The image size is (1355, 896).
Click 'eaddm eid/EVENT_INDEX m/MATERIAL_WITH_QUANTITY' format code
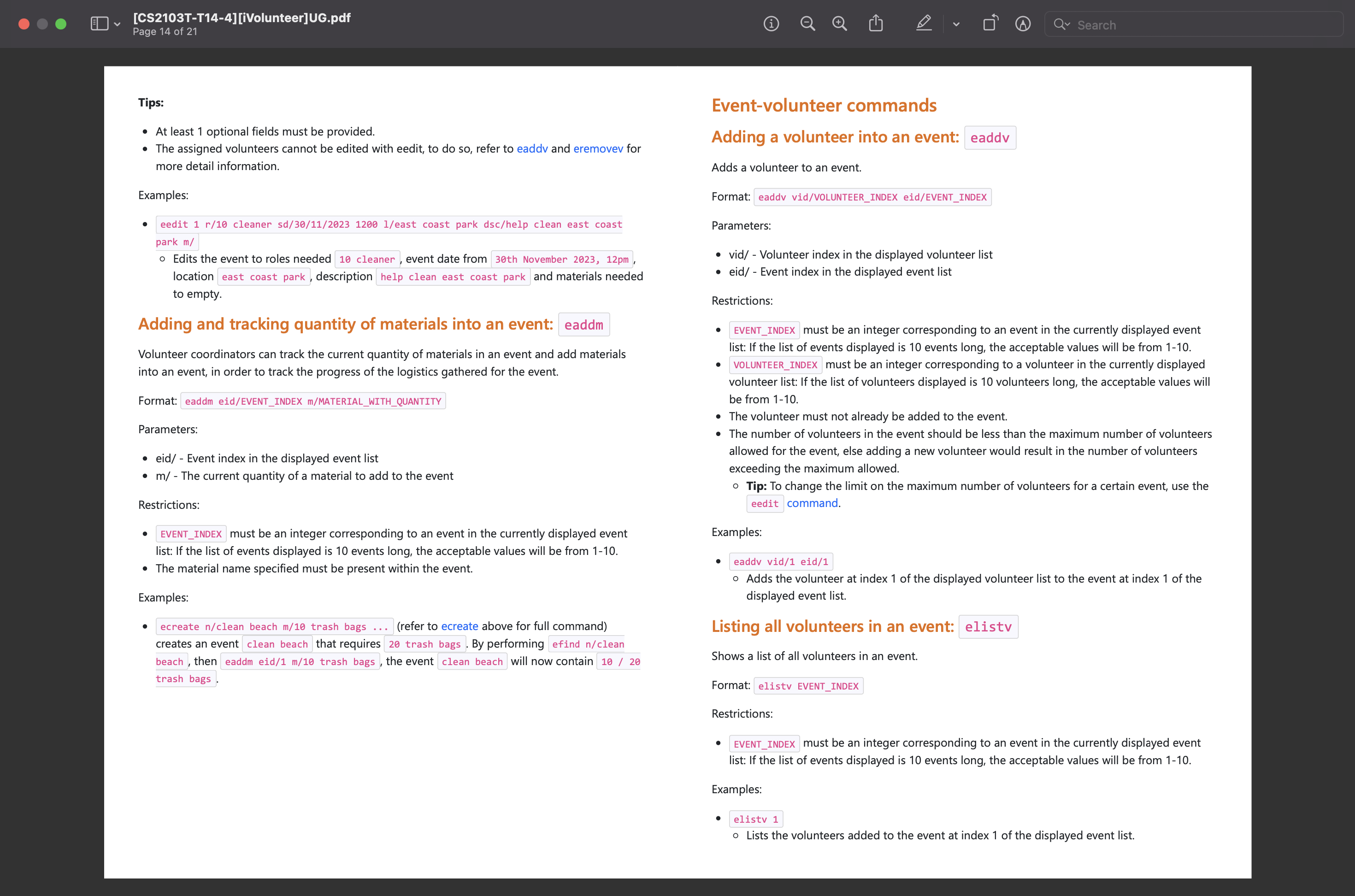[312, 401]
